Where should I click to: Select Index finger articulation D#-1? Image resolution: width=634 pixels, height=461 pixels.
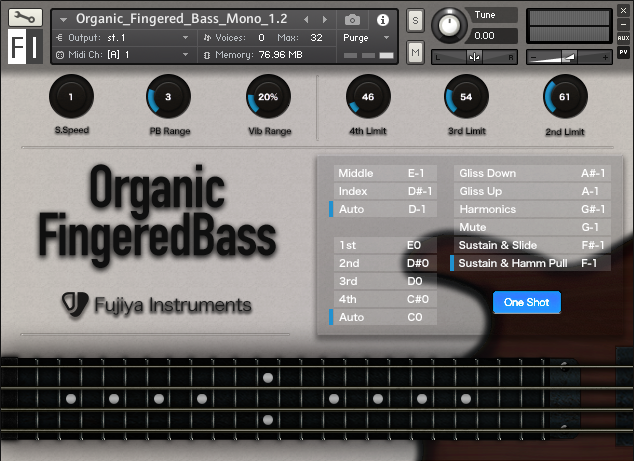385,191
